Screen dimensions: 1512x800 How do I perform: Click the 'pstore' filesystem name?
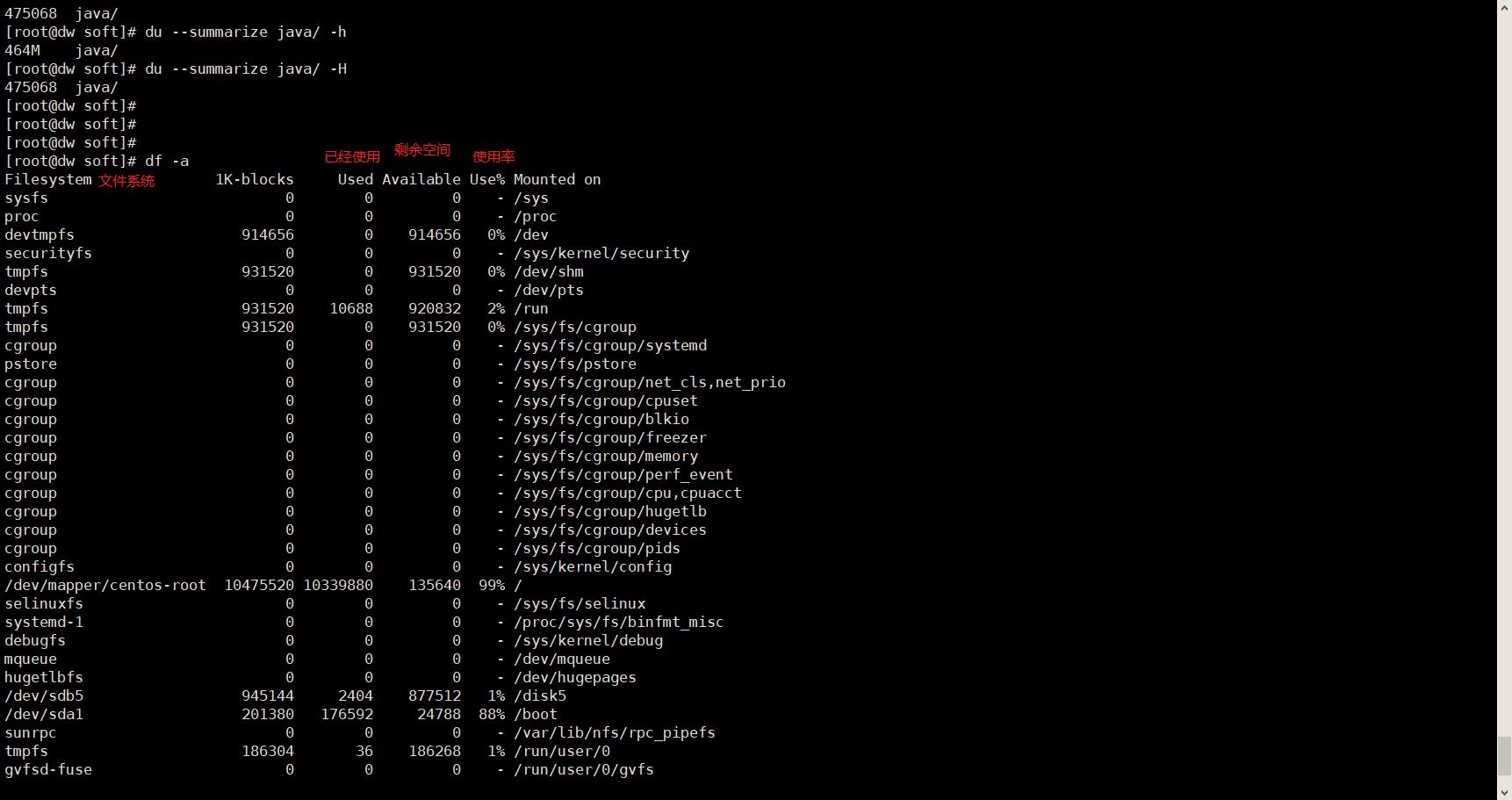(31, 364)
